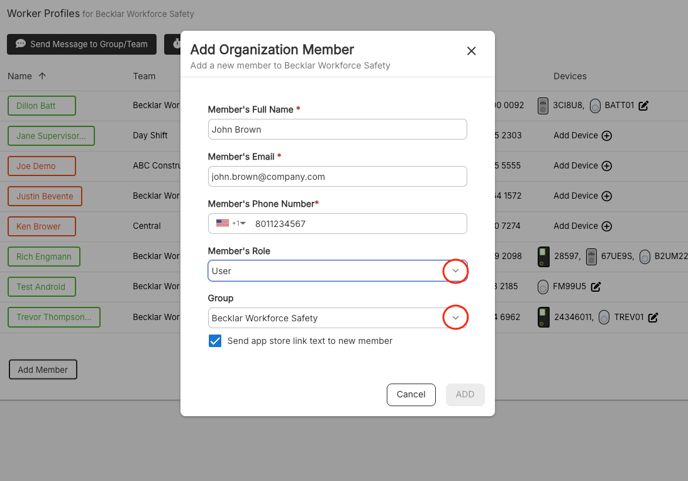This screenshot has height=481, width=688.
Task: Edit devices for Dillon Batt row
Action: [643, 105]
